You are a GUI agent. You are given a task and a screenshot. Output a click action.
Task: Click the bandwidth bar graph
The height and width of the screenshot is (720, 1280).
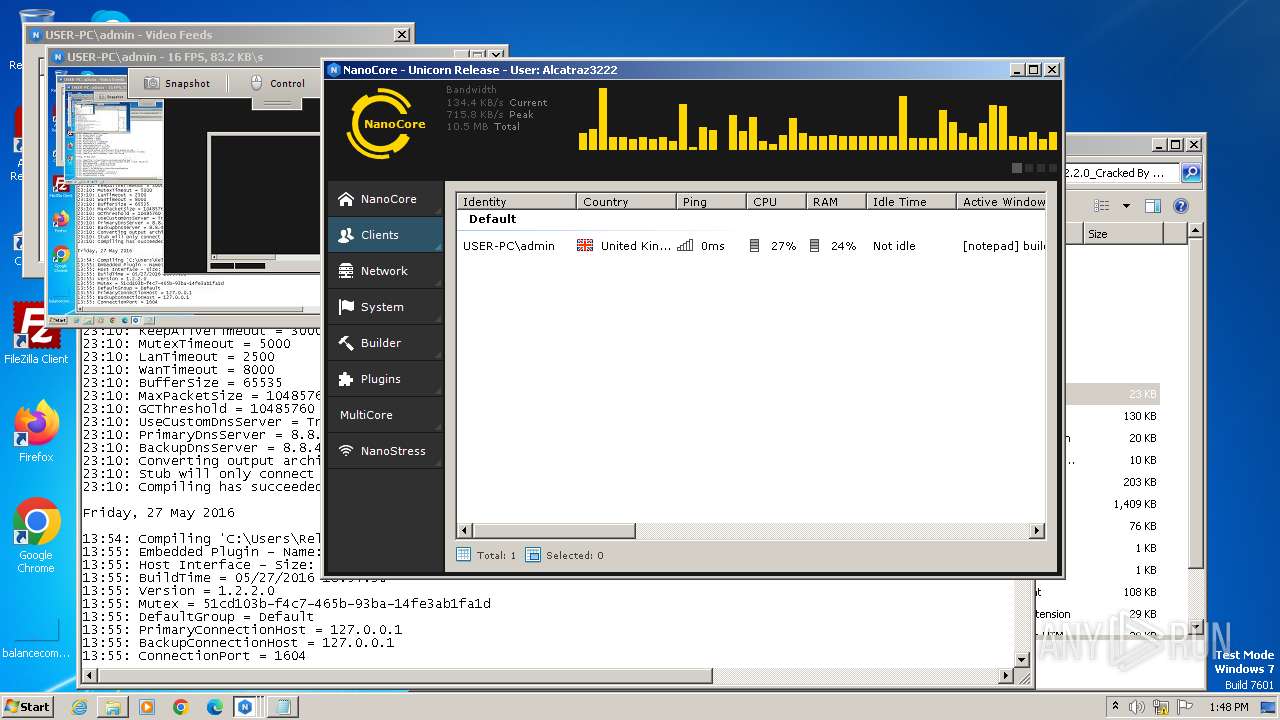(x=818, y=119)
